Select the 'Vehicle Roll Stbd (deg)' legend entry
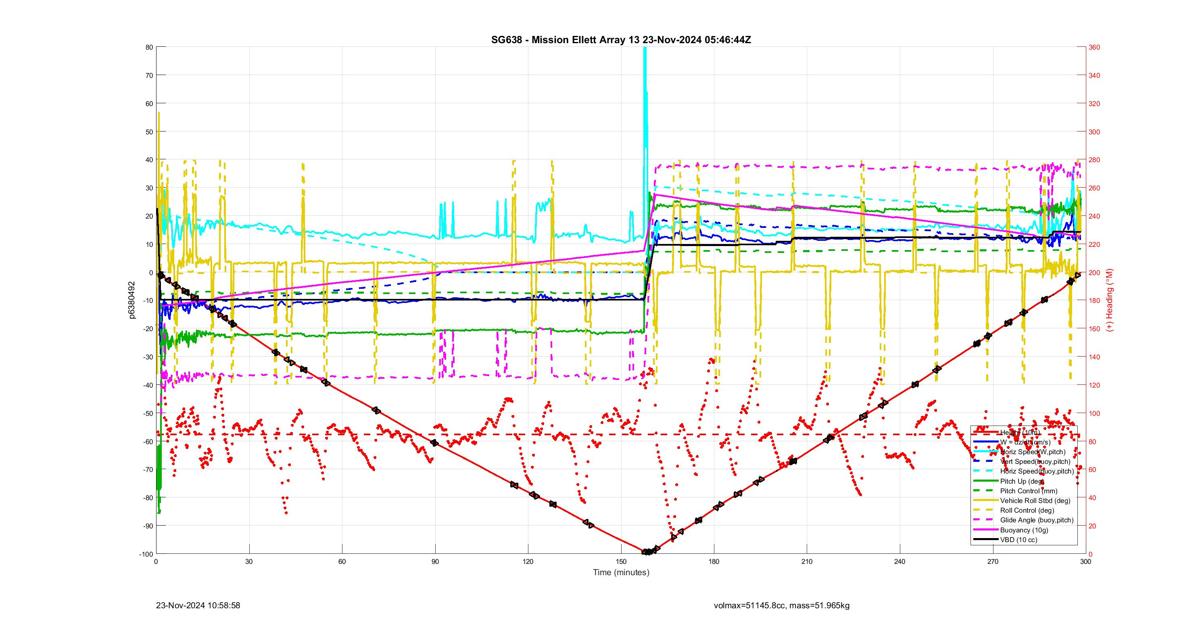Image resolution: width=1200 pixels, height=622 pixels. click(x=1035, y=500)
